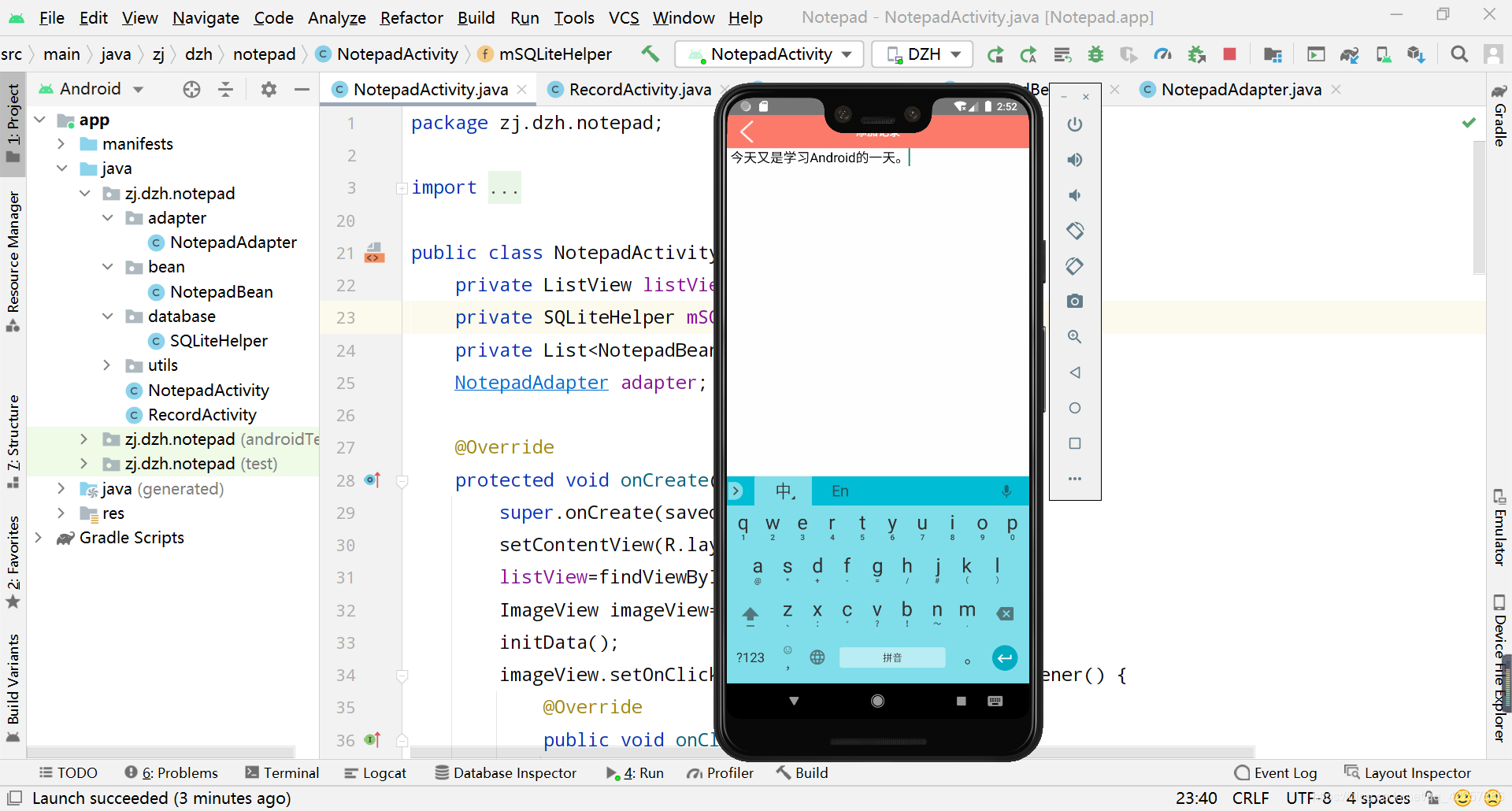Tap the ?123 symbols toggle key
1512x811 pixels.
click(x=750, y=657)
